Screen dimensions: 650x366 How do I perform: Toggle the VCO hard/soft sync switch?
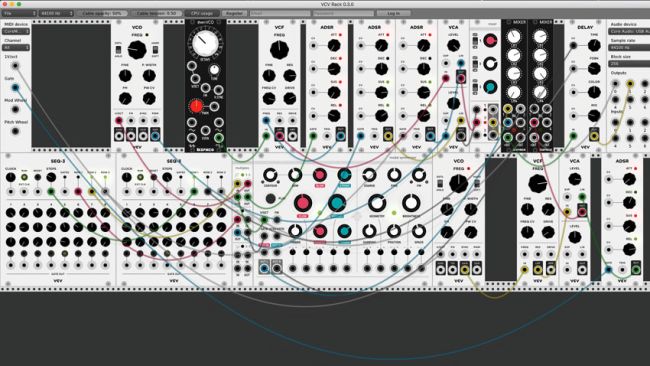tap(155, 49)
